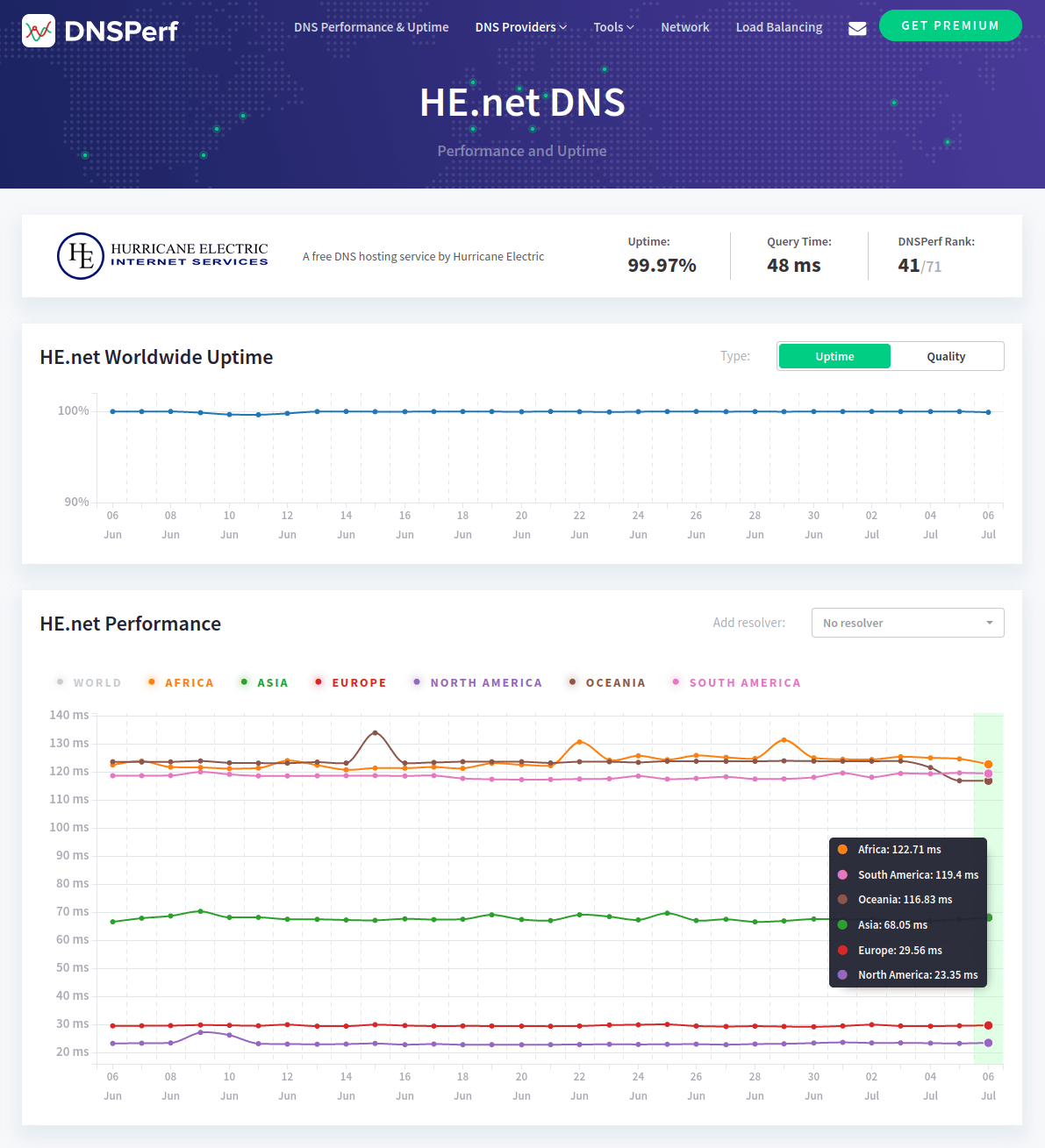1045x1148 pixels.
Task: Toggle the Africa series in legend
Action: pos(181,682)
